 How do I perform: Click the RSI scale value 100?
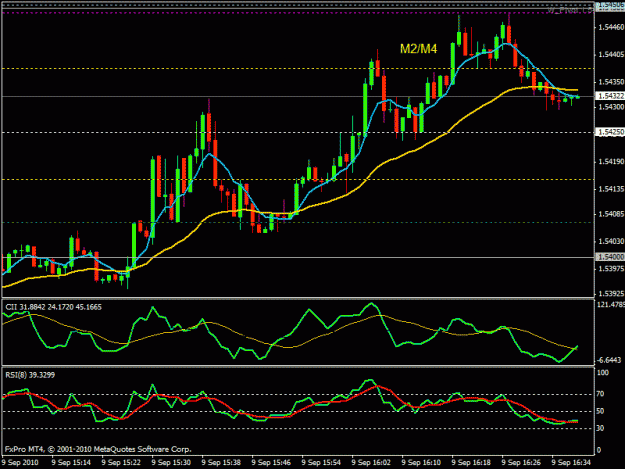(603, 373)
